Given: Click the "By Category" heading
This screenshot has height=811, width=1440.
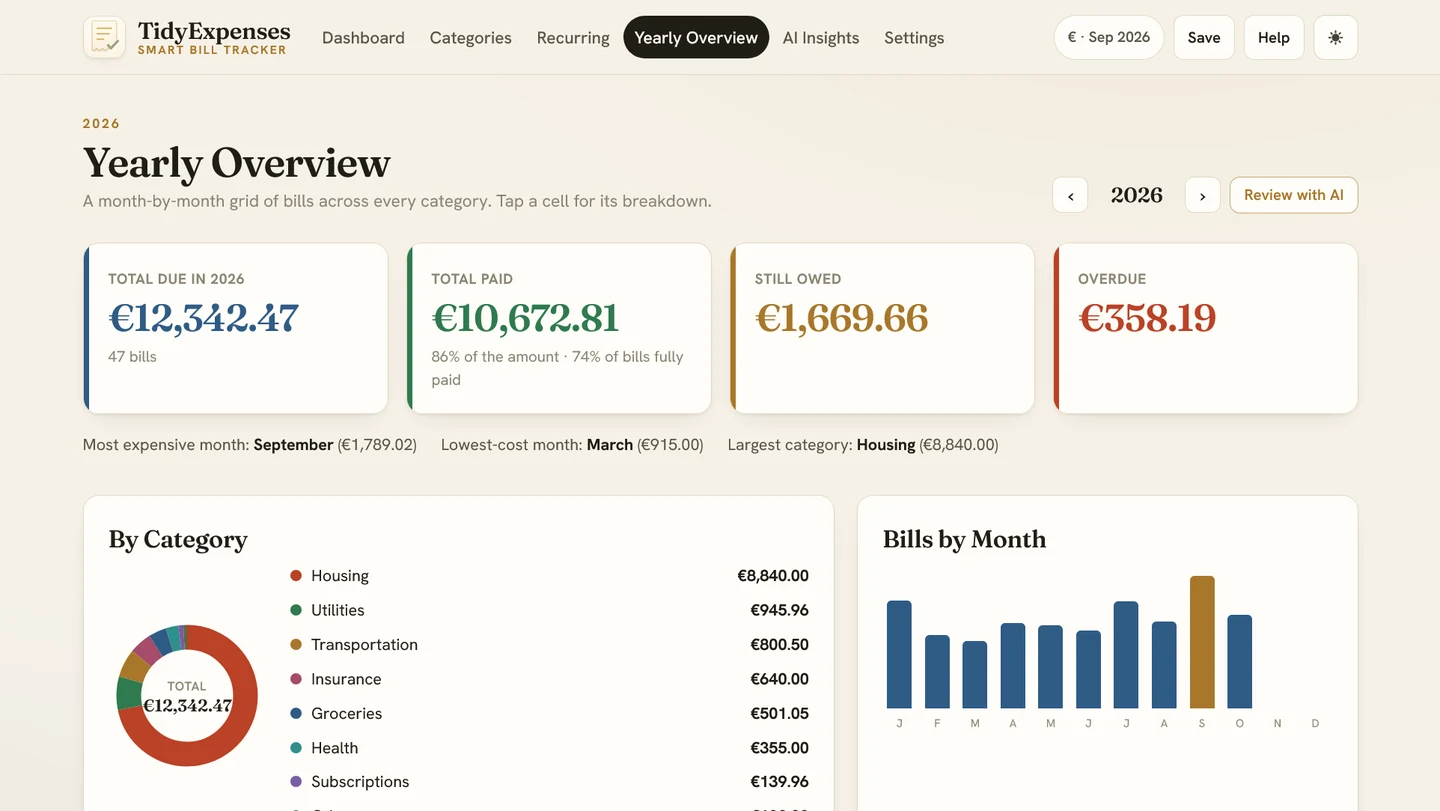Looking at the screenshot, I should [178, 540].
